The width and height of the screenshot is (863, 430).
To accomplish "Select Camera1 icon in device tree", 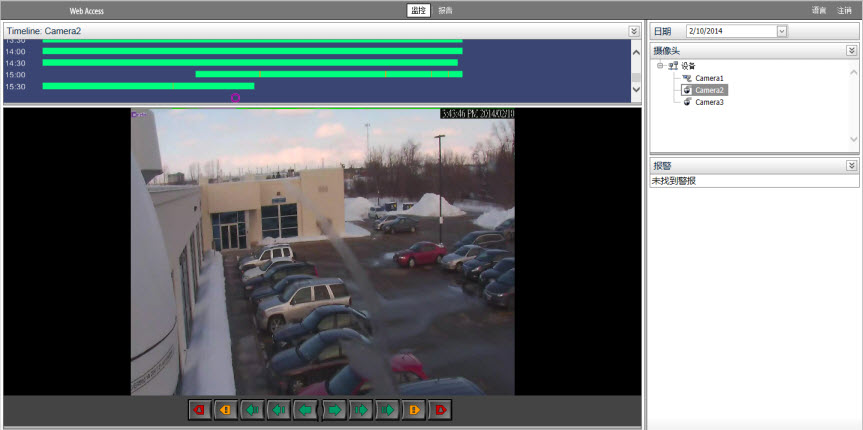I will (687, 78).
